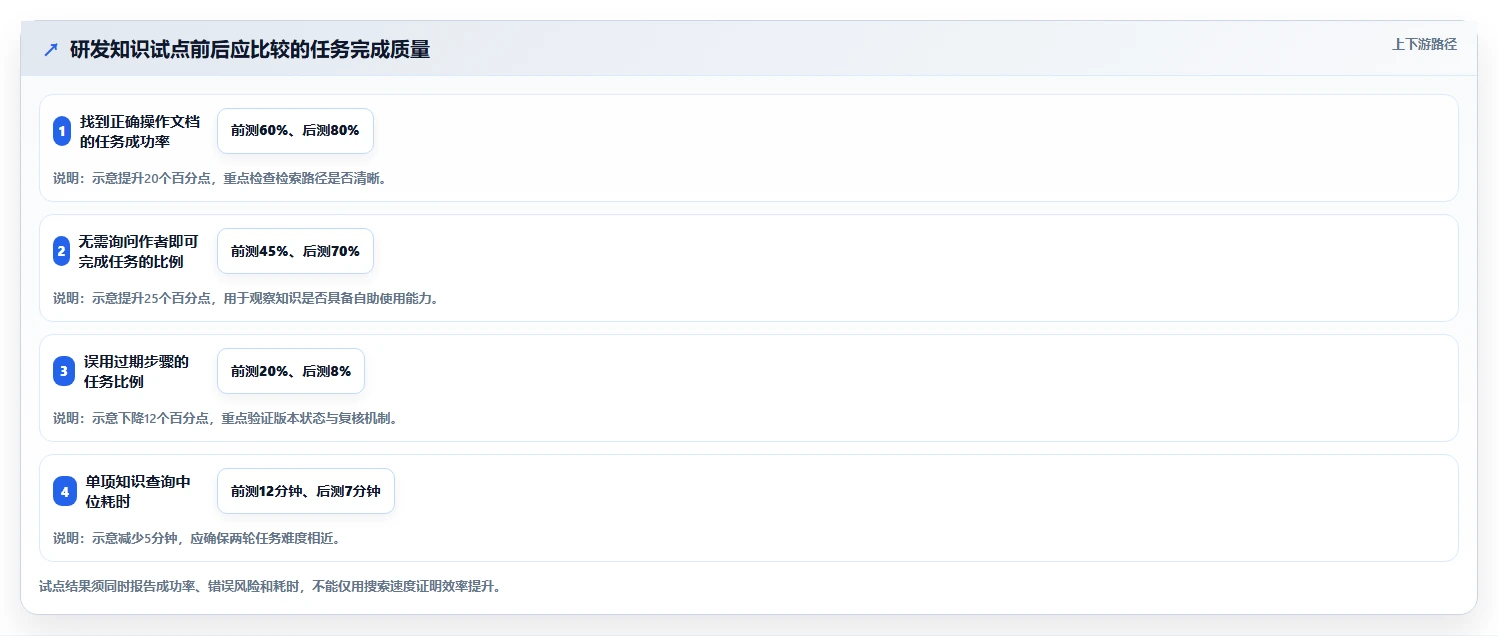Image resolution: width=1498 pixels, height=636 pixels.
Task: Click the number 3 badge
Action: point(64,371)
